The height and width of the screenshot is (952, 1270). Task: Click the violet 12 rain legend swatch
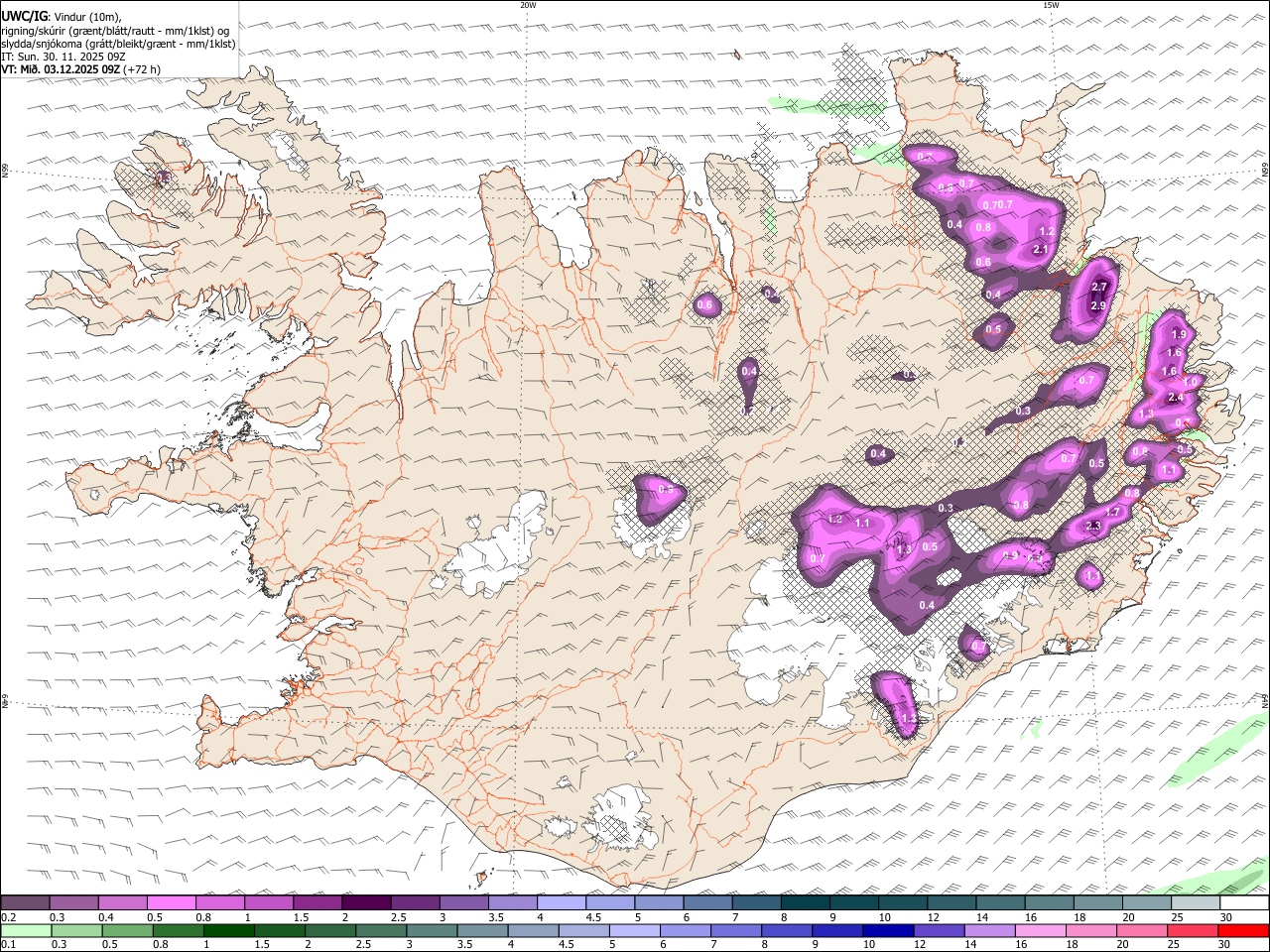[940, 931]
